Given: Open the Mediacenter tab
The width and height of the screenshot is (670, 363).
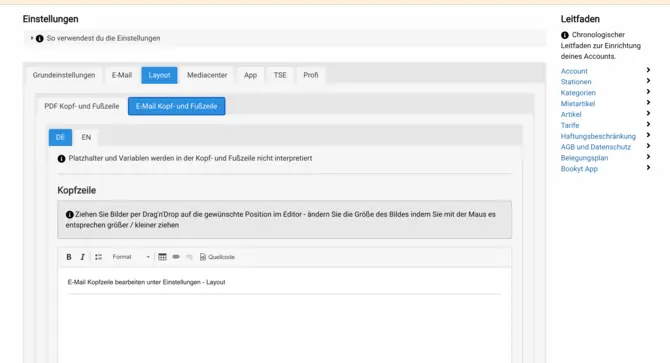Looking at the screenshot, I should [207, 75].
